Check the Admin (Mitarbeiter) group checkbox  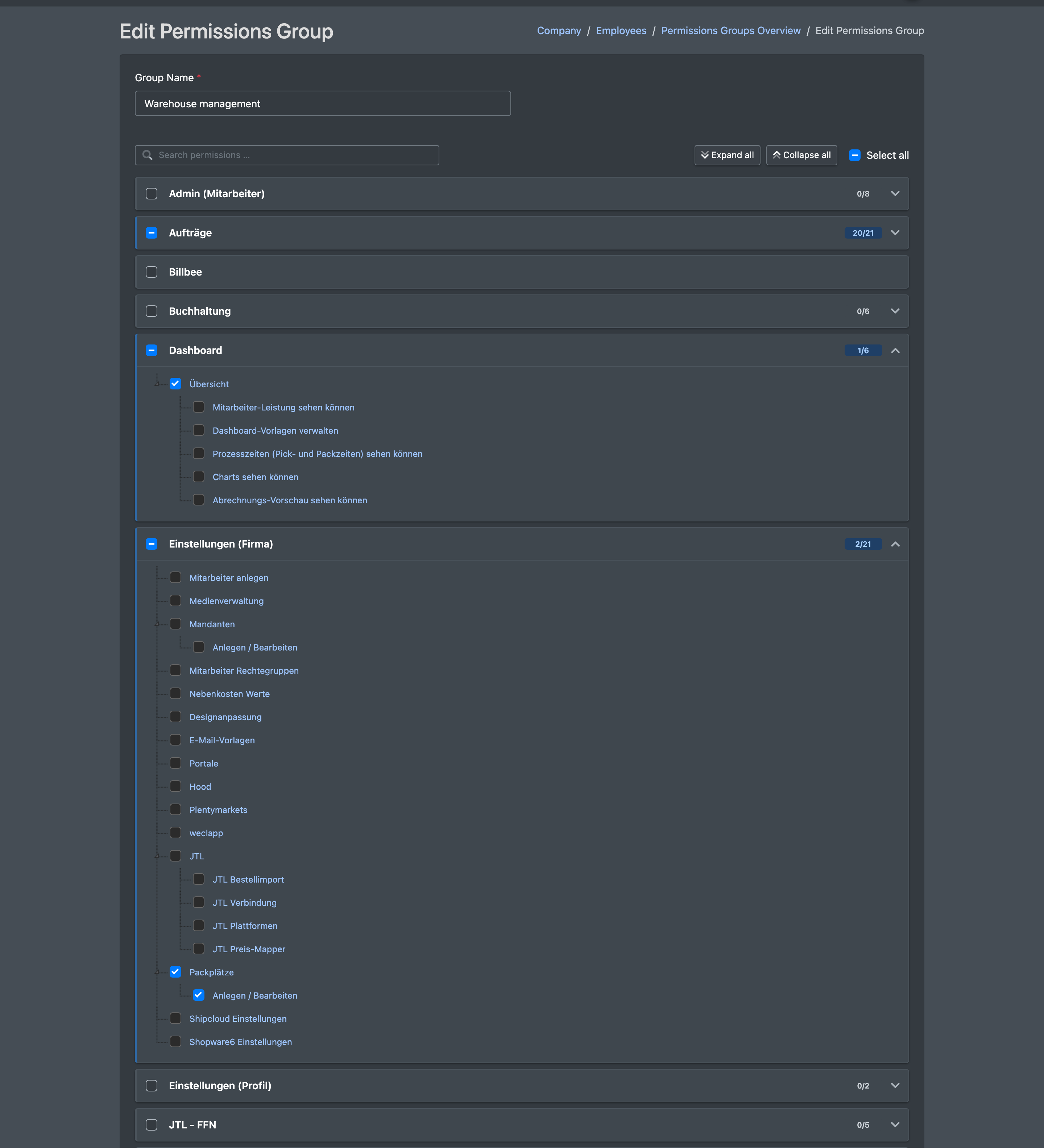[x=152, y=194]
